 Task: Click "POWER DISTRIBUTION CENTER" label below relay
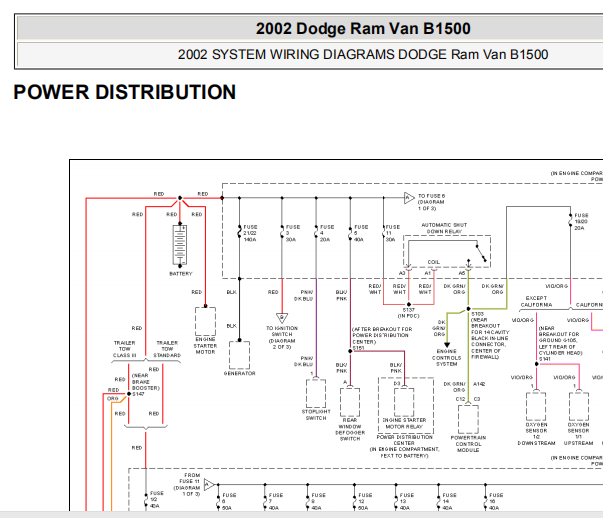(405, 440)
